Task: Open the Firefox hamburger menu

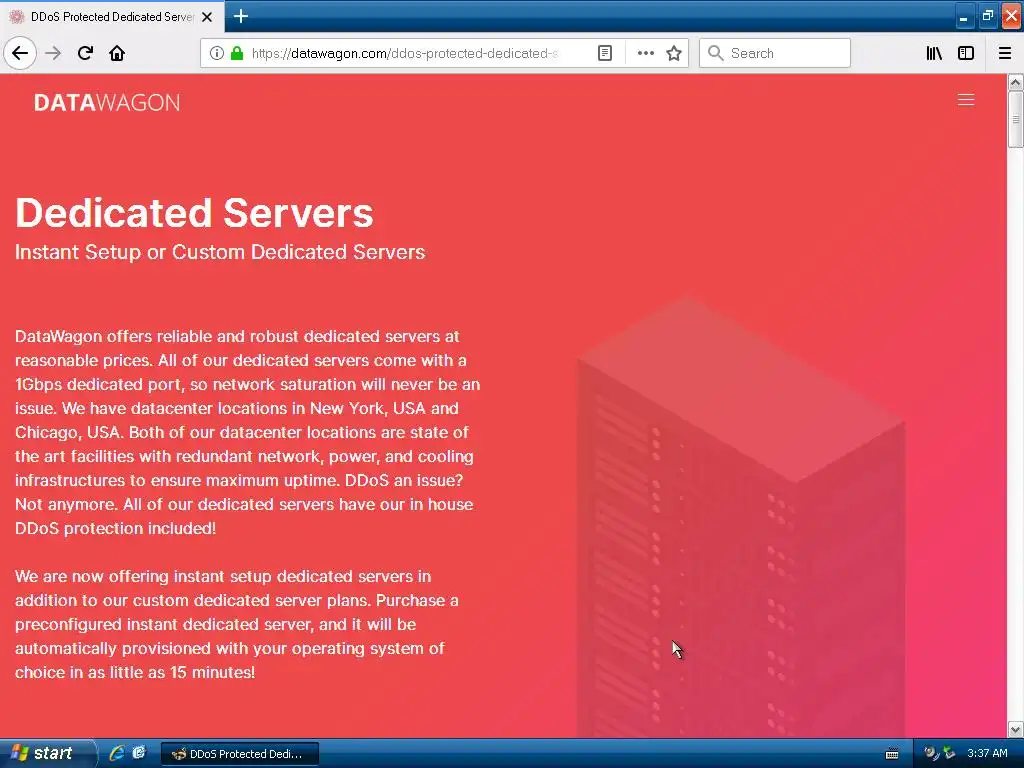Action: pyautogui.click(x=1005, y=53)
